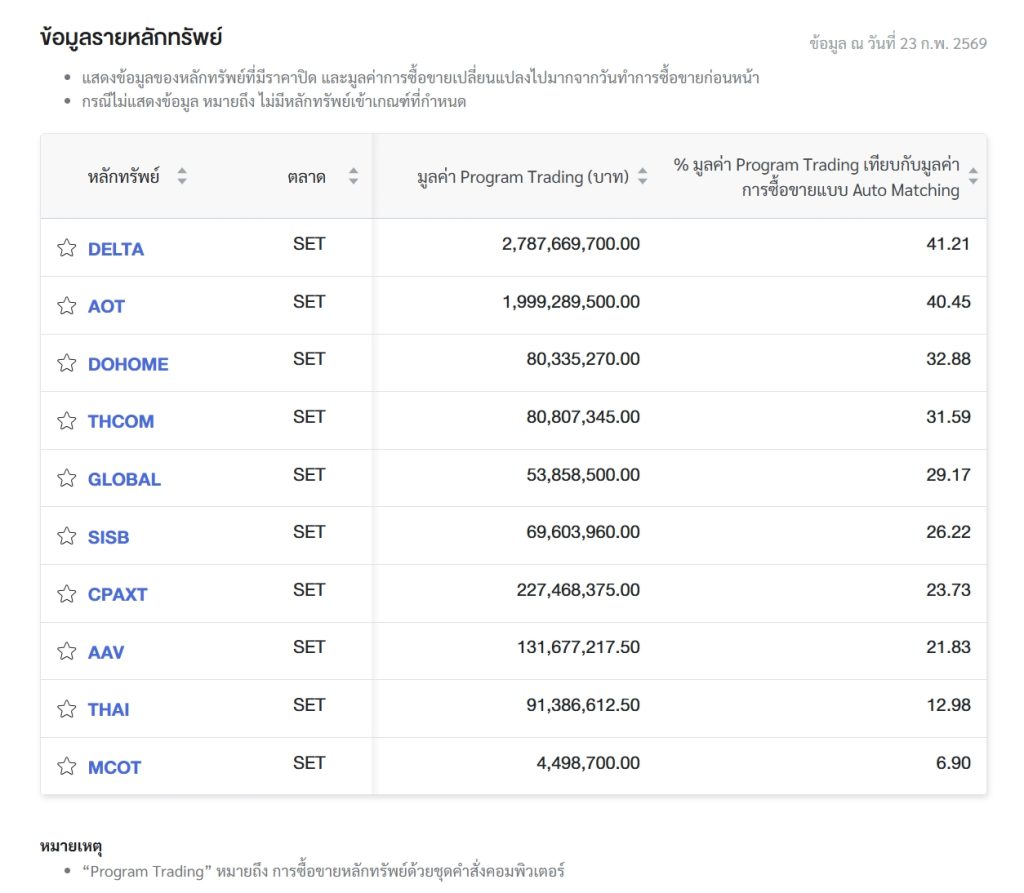This screenshot has height=893, width=1024.
Task: Sort table by หลักทรัพย์ column arrows
Action: pyautogui.click(x=181, y=177)
